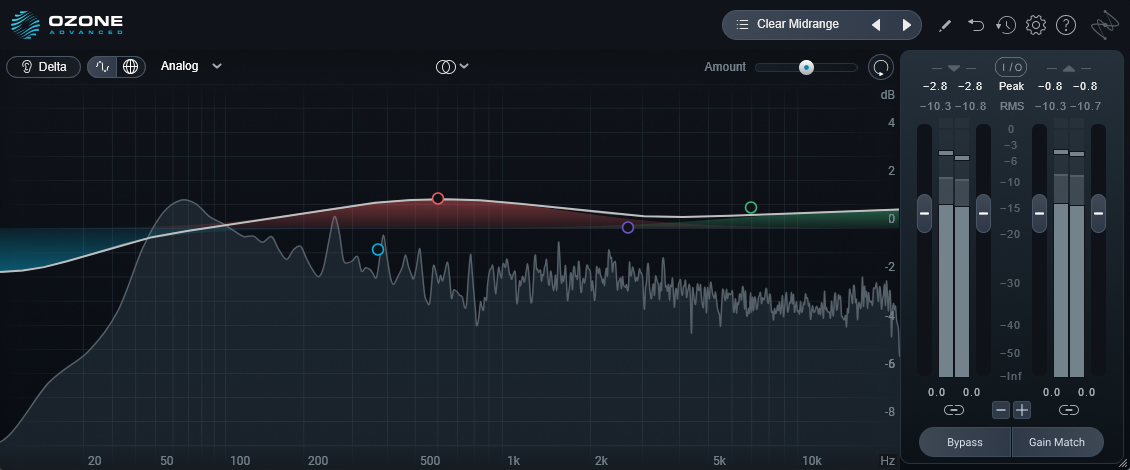Toggle the output channel link icon
The image size is (1130, 470).
1069,410
